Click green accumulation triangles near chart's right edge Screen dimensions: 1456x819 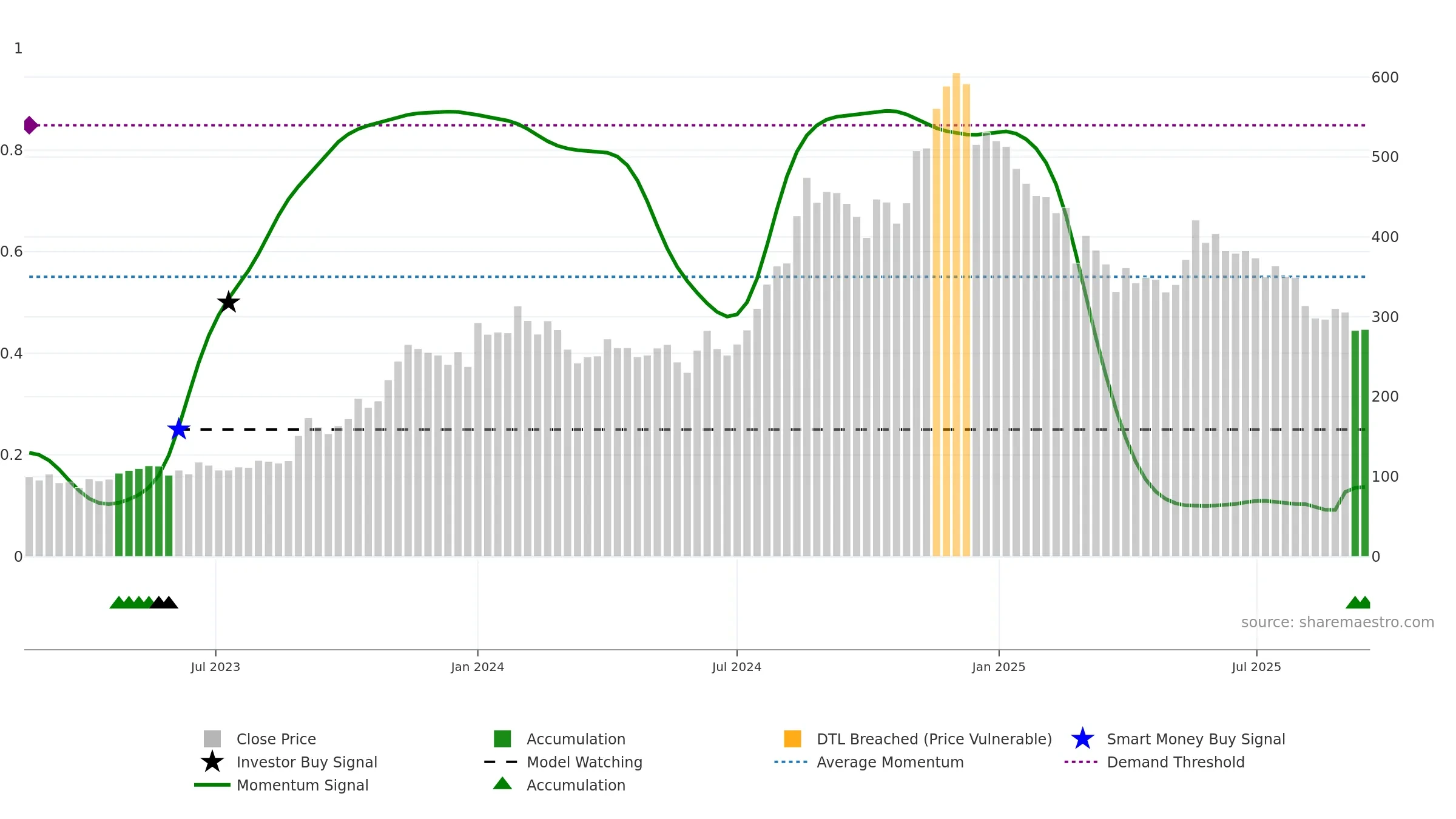[x=1359, y=602]
